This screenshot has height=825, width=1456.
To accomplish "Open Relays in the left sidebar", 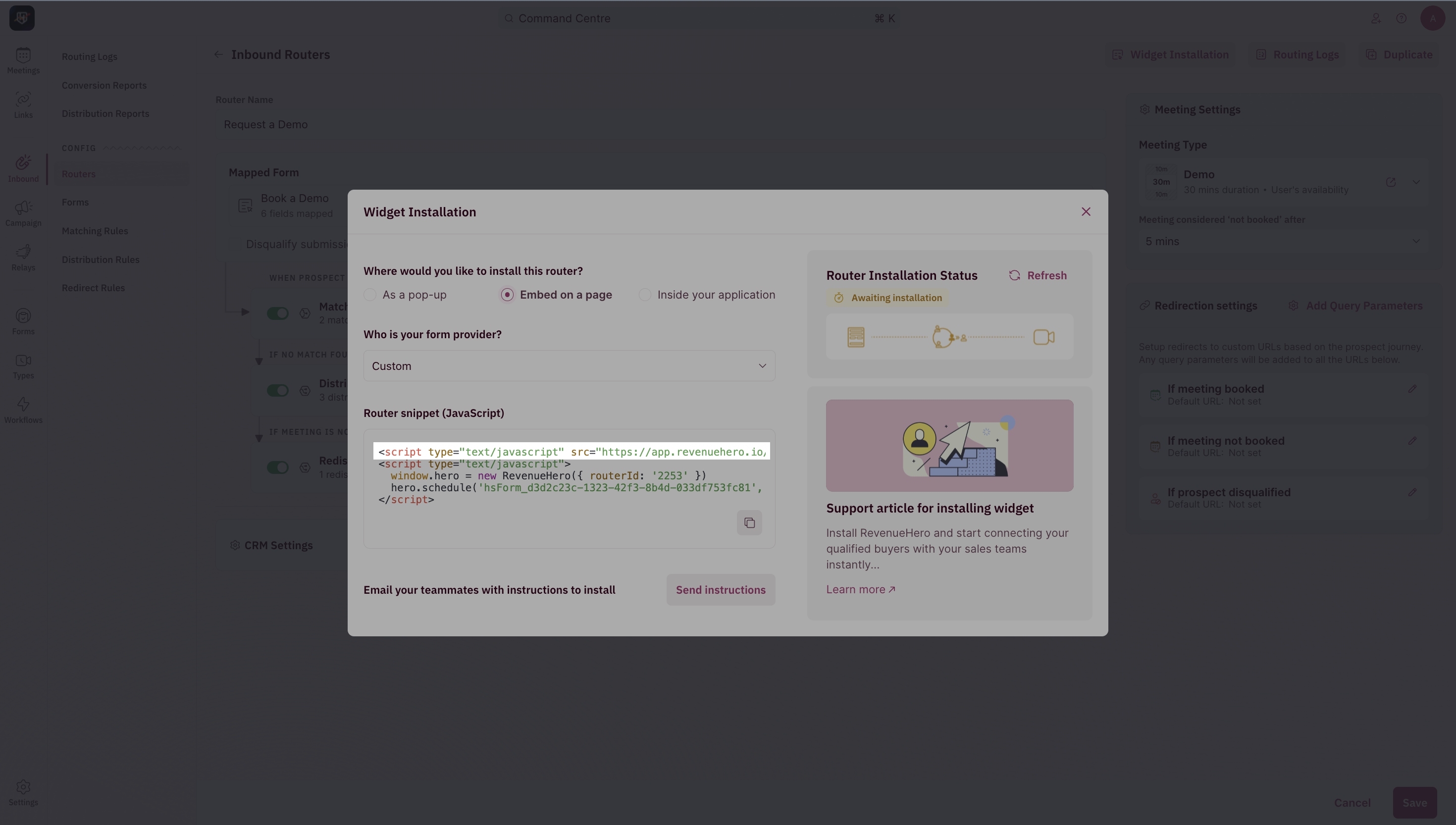I will (23, 258).
